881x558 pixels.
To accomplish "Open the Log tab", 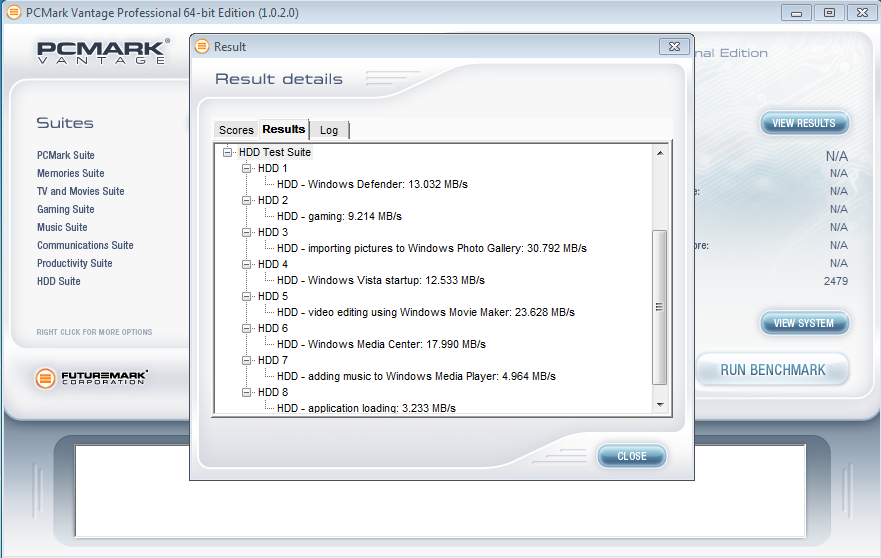I will click(x=329, y=130).
